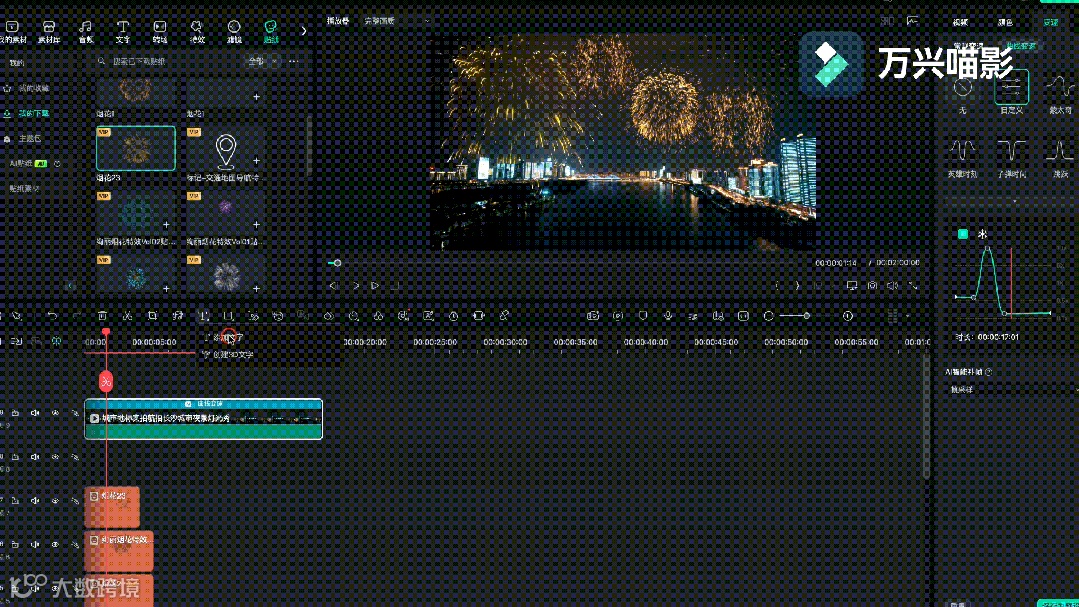
Task: Select the 烟花23 sticker thumbnail
Action: pos(136,148)
